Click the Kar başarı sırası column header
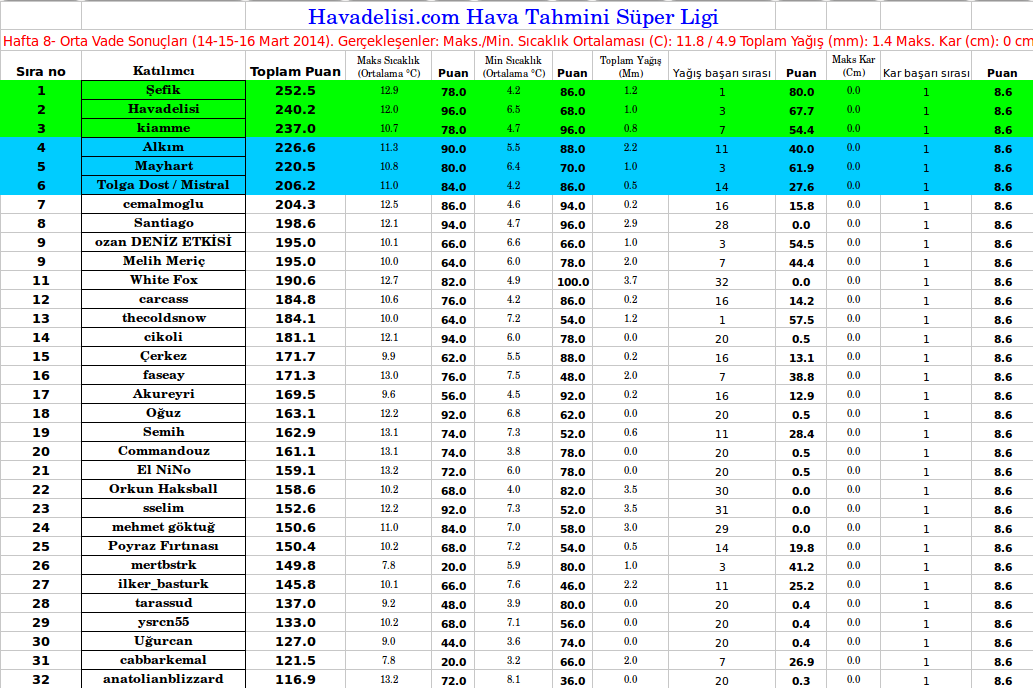 click(x=925, y=73)
